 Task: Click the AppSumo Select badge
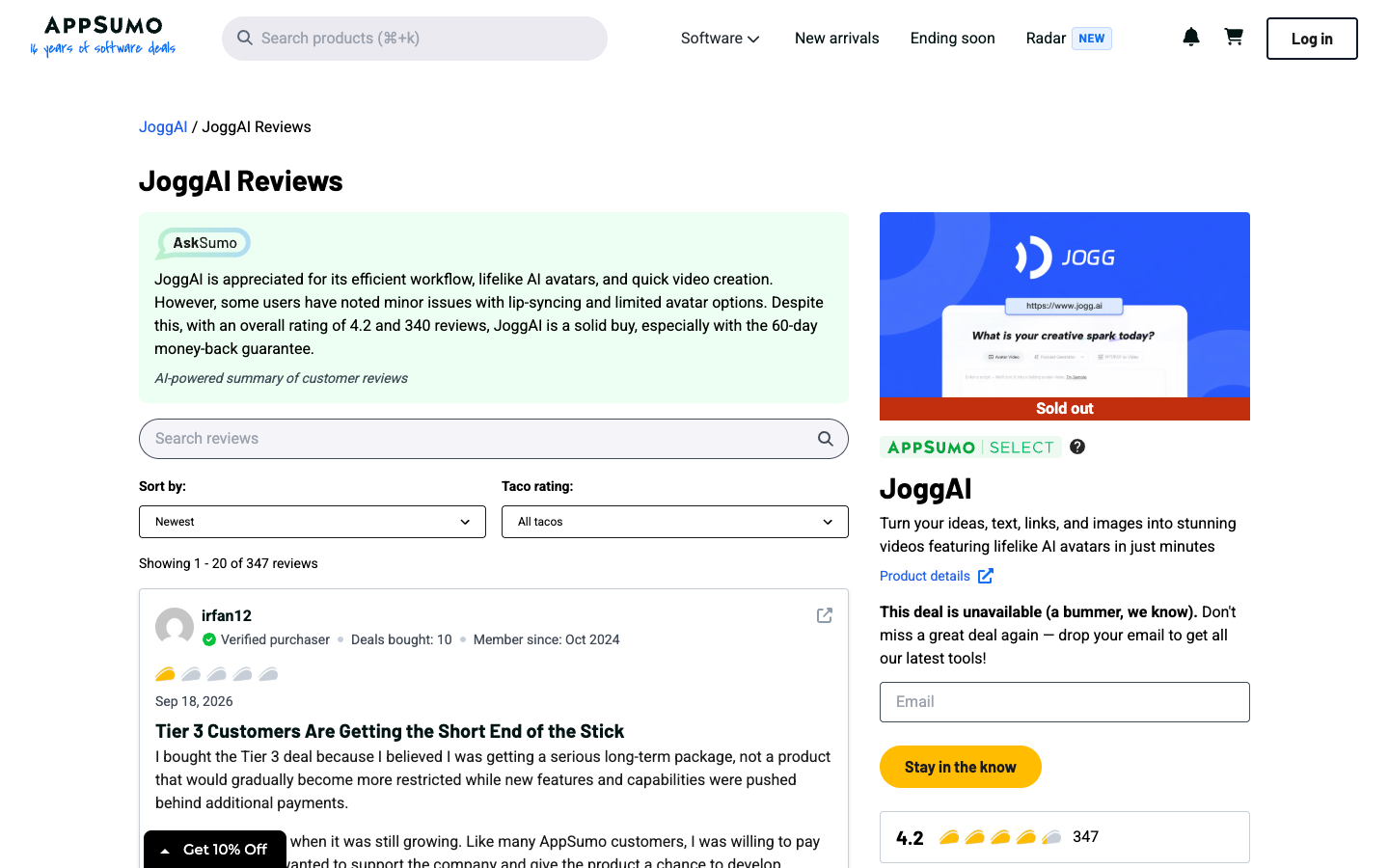pyautogui.click(x=970, y=448)
